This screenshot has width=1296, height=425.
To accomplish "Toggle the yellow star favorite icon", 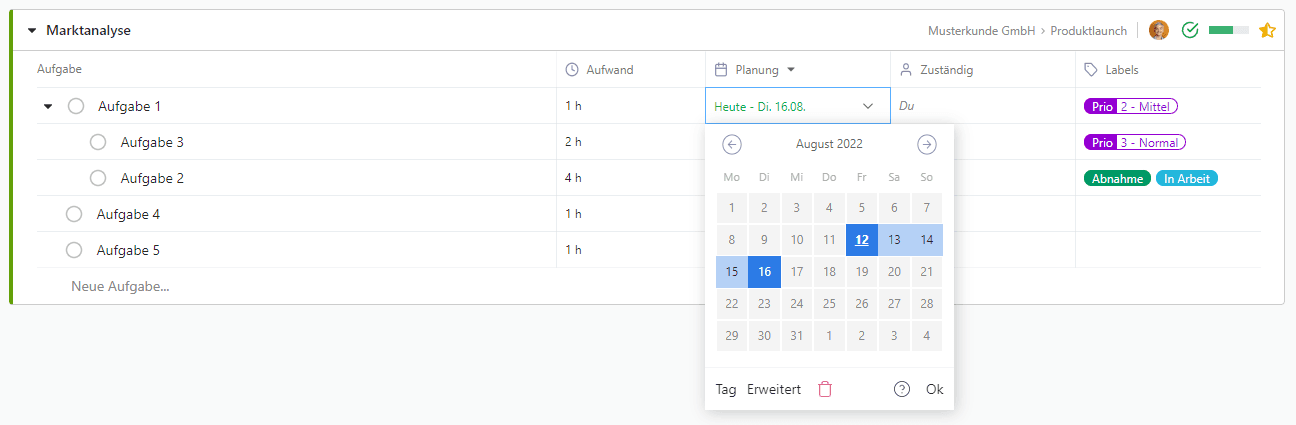I will [1267, 30].
